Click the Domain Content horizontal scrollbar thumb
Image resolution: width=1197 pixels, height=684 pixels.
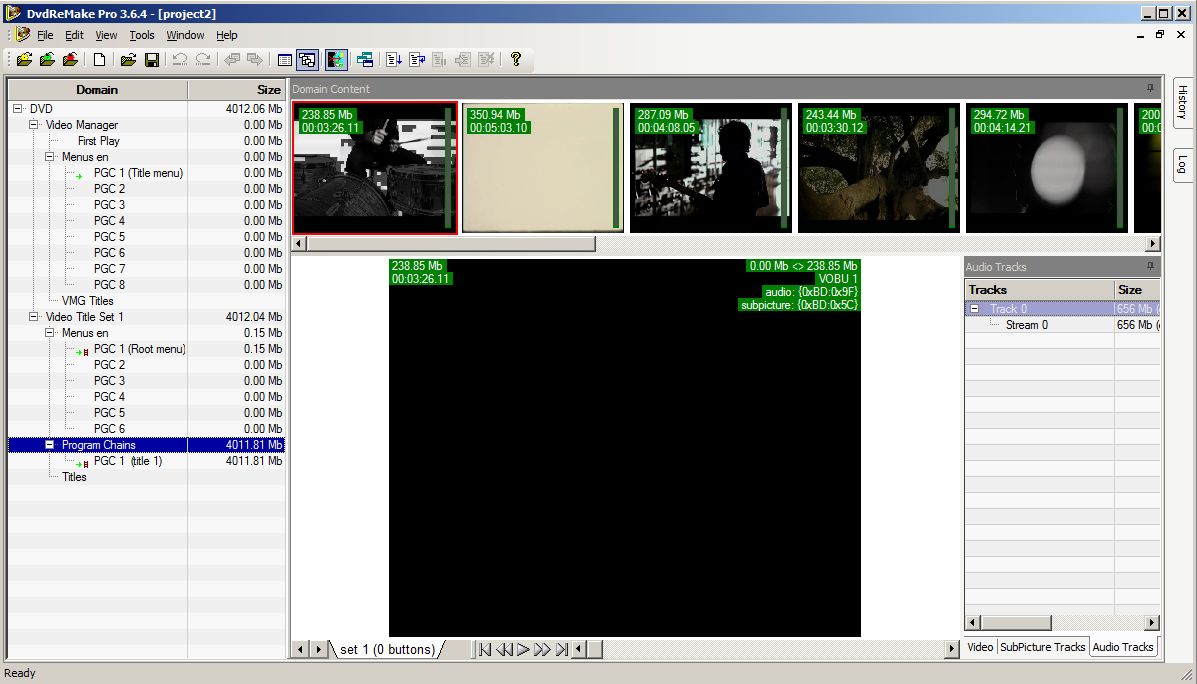tap(444, 244)
